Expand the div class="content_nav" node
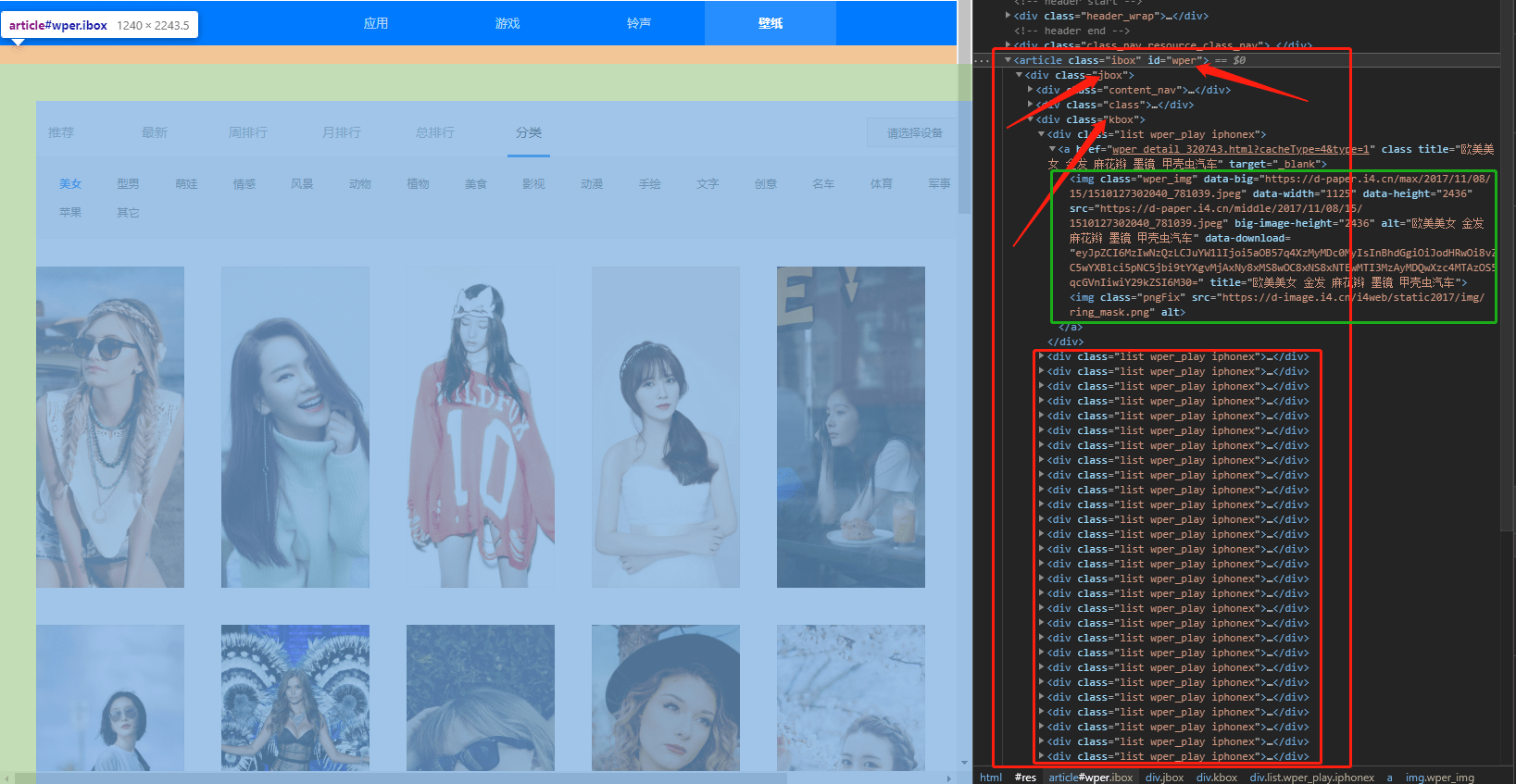This screenshot has height=784, width=1516. click(1031, 90)
